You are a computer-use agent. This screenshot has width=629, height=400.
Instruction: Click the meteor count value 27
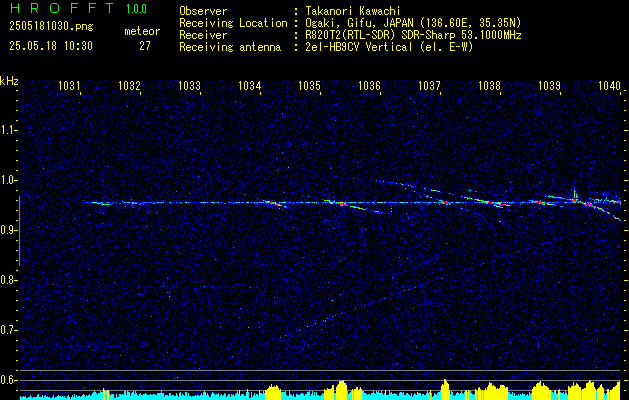145,46
